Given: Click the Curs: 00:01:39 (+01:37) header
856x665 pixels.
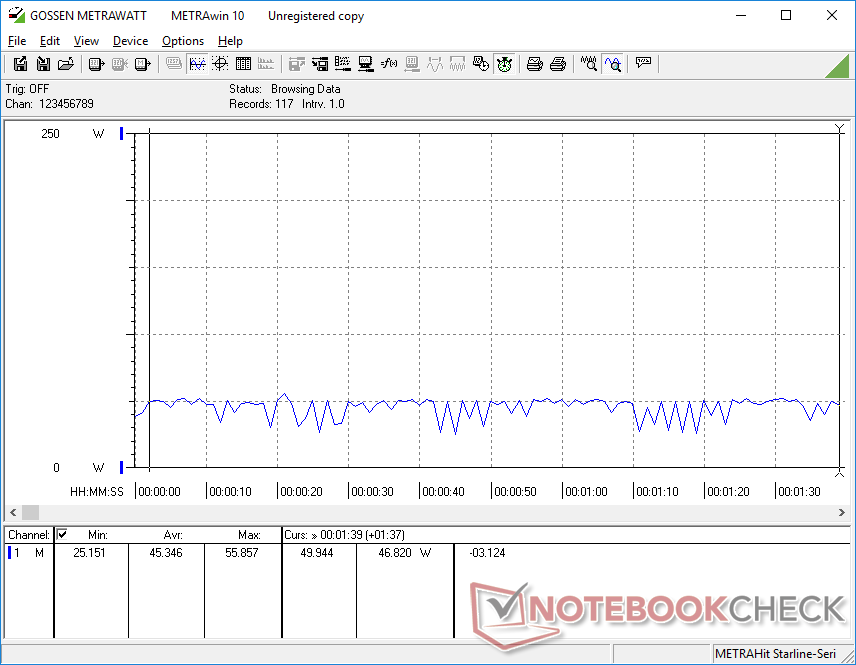Looking at the screenshot, I should [x=344, y=535].
